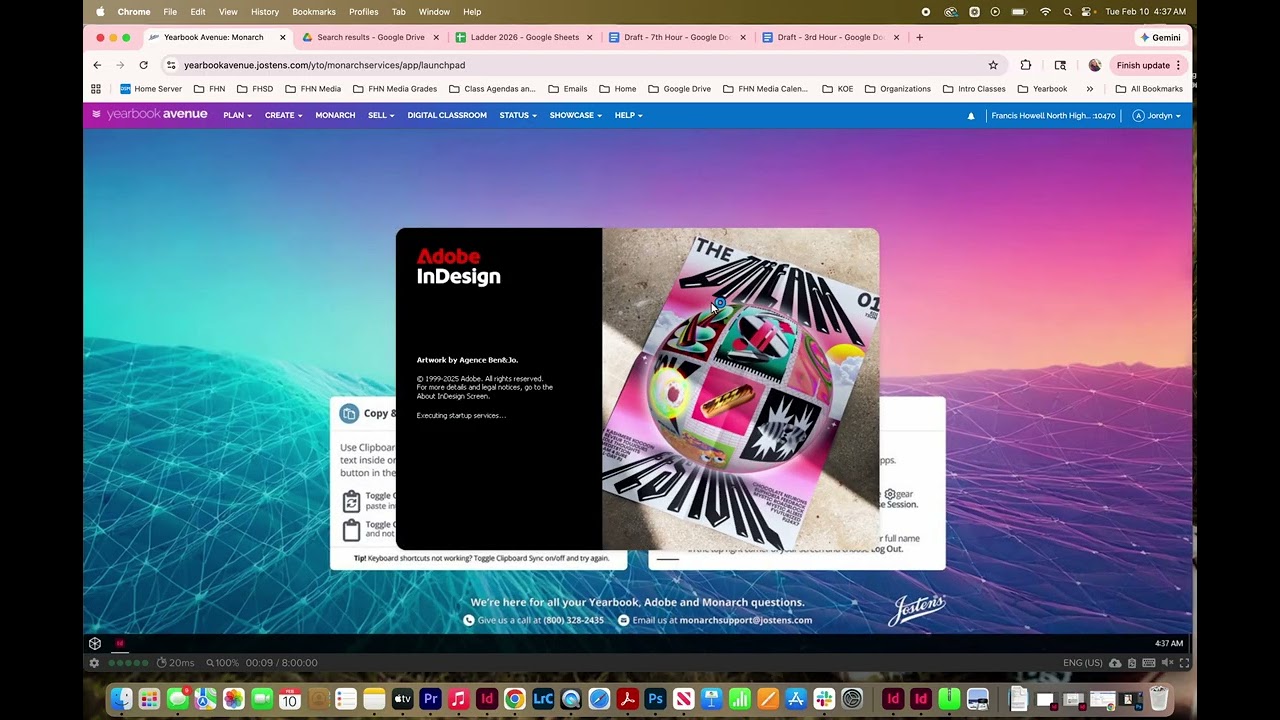Open on-screen keyboard icon in session bar
The width and height of the screenshot is (1280, 720).
(1149, 663)
